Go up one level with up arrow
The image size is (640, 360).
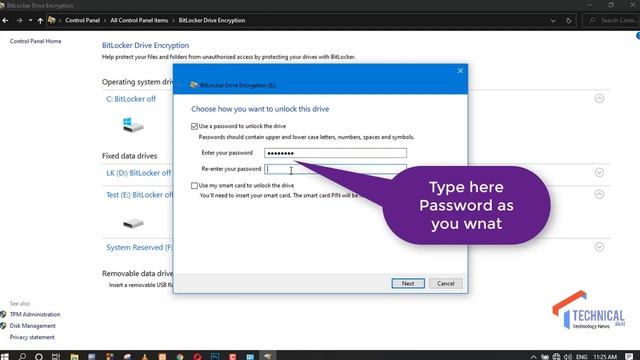pyautogui.click(x=40, y=20)
